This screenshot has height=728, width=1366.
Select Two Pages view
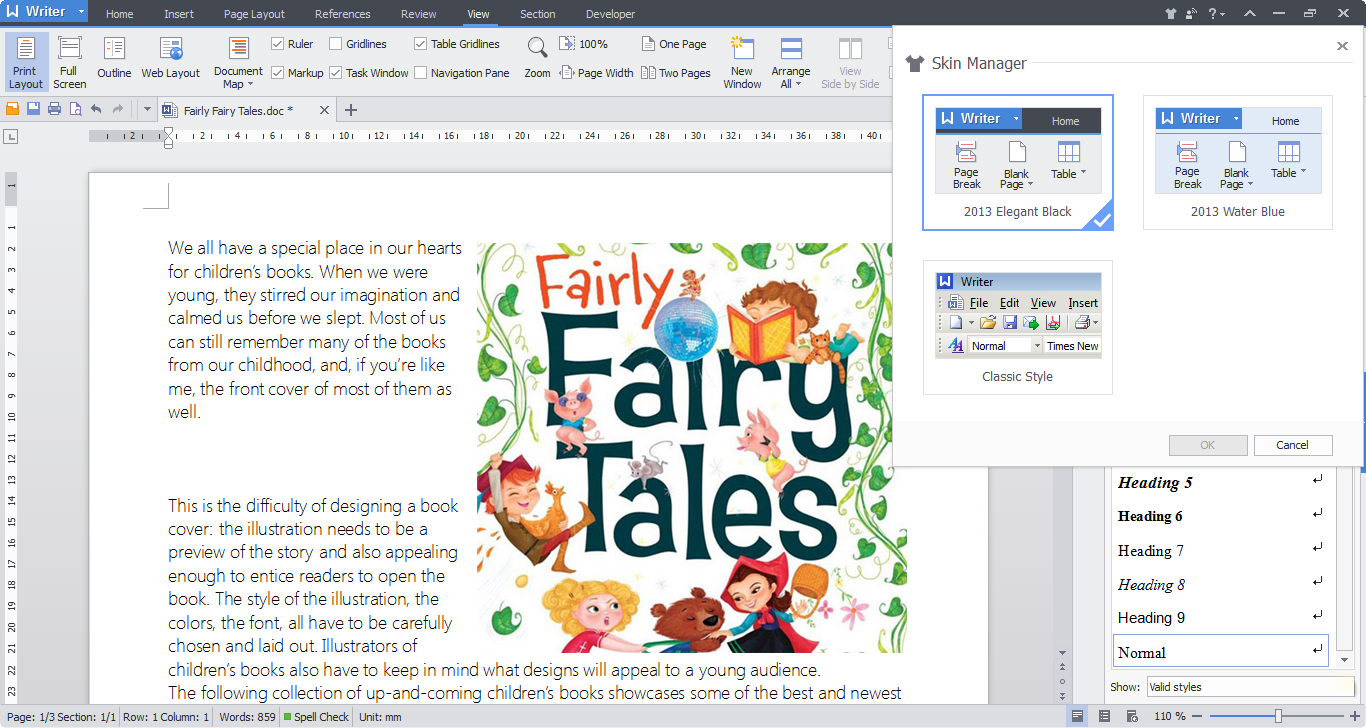676,73
